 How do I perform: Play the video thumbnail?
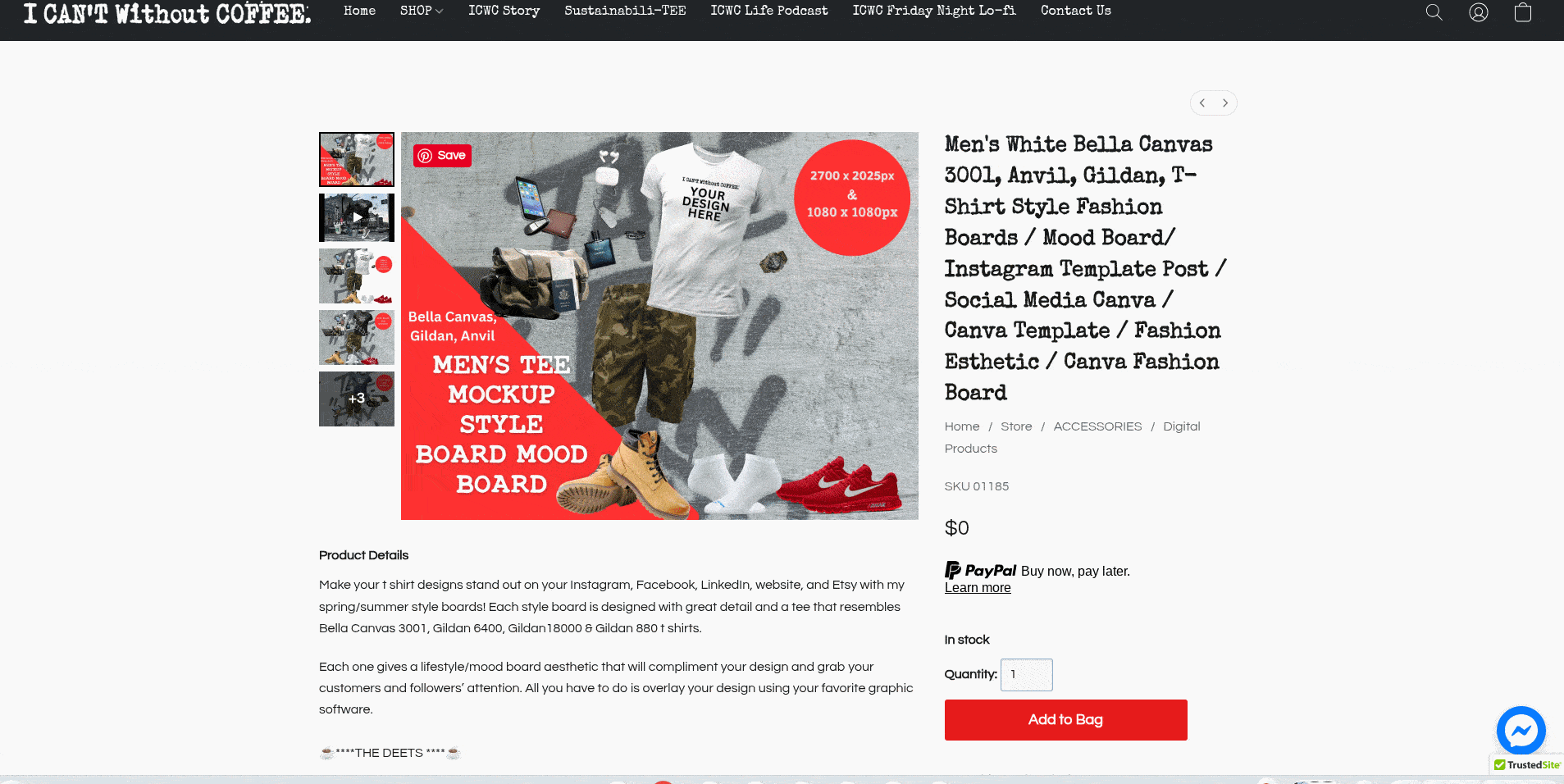357,217
